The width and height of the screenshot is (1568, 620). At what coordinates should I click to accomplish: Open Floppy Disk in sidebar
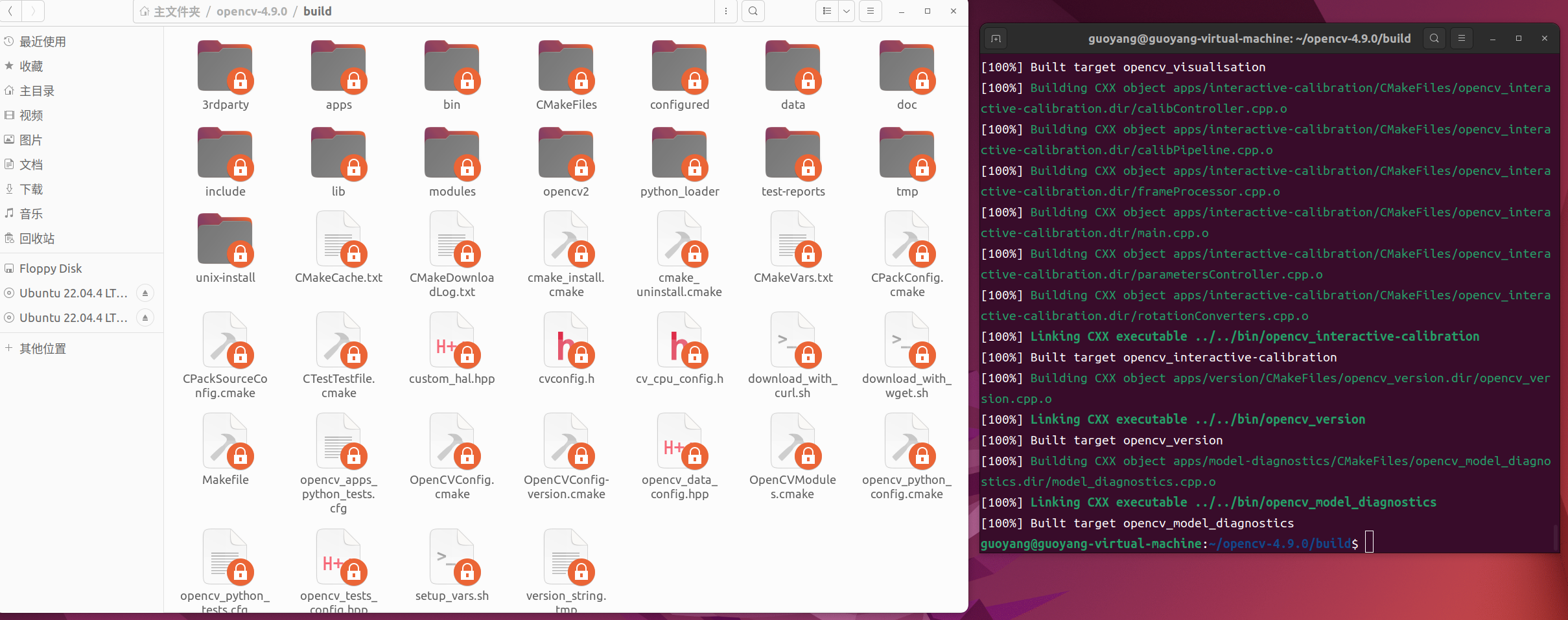tap(81, 268)
